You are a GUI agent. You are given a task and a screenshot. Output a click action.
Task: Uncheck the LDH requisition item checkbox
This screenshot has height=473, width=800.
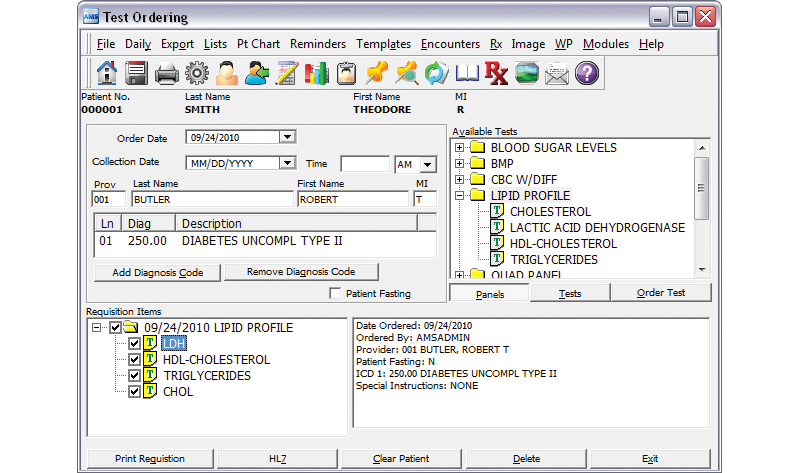click(x=134, y=344)
